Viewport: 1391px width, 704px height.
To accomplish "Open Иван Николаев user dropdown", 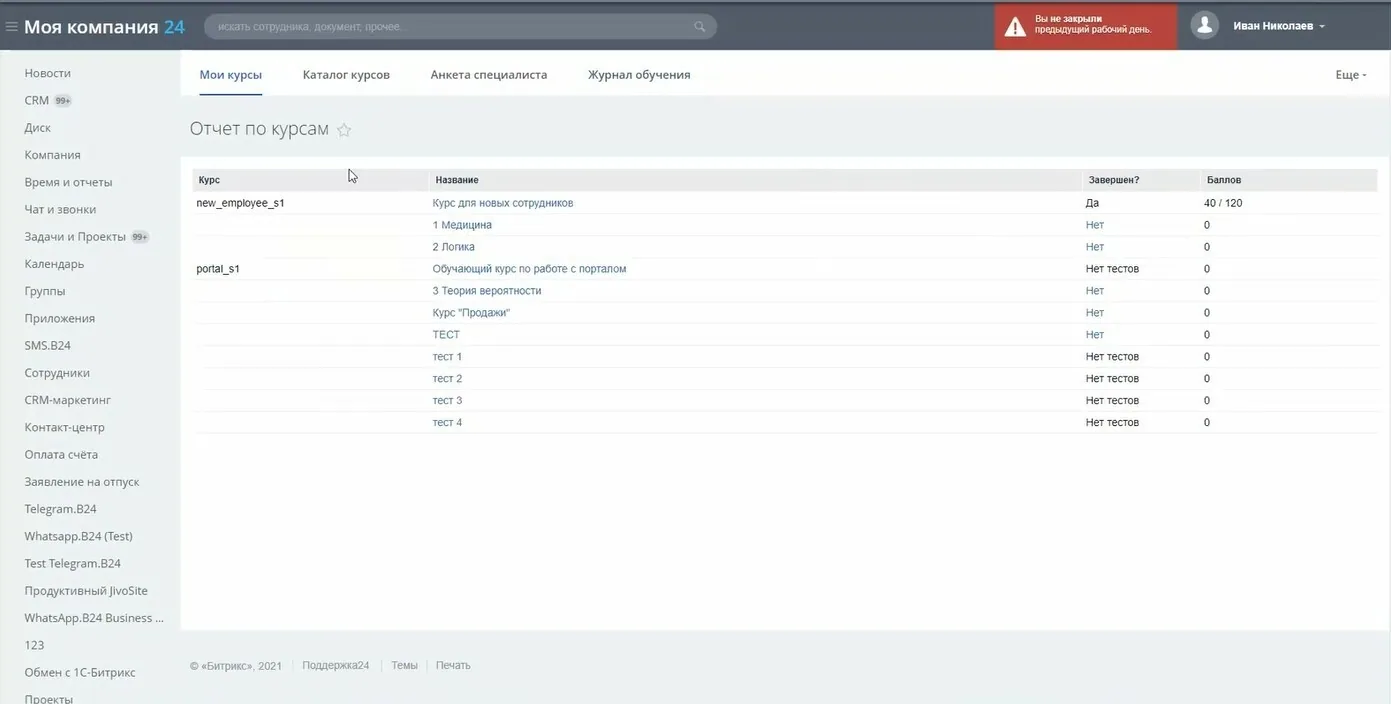I will [x=1279, y=26].
